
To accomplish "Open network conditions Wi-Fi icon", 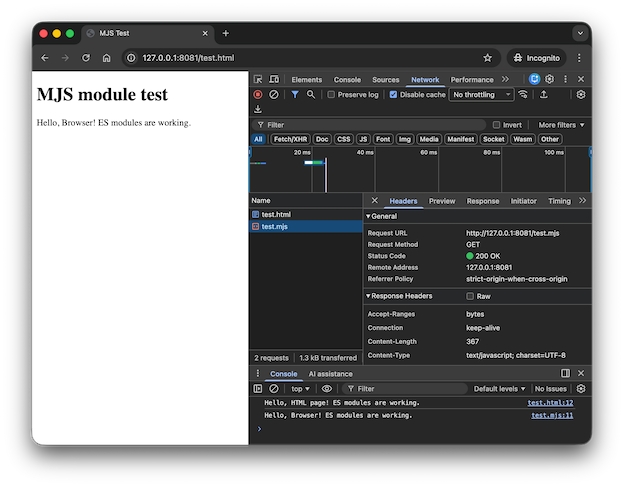I will [523, 94].
